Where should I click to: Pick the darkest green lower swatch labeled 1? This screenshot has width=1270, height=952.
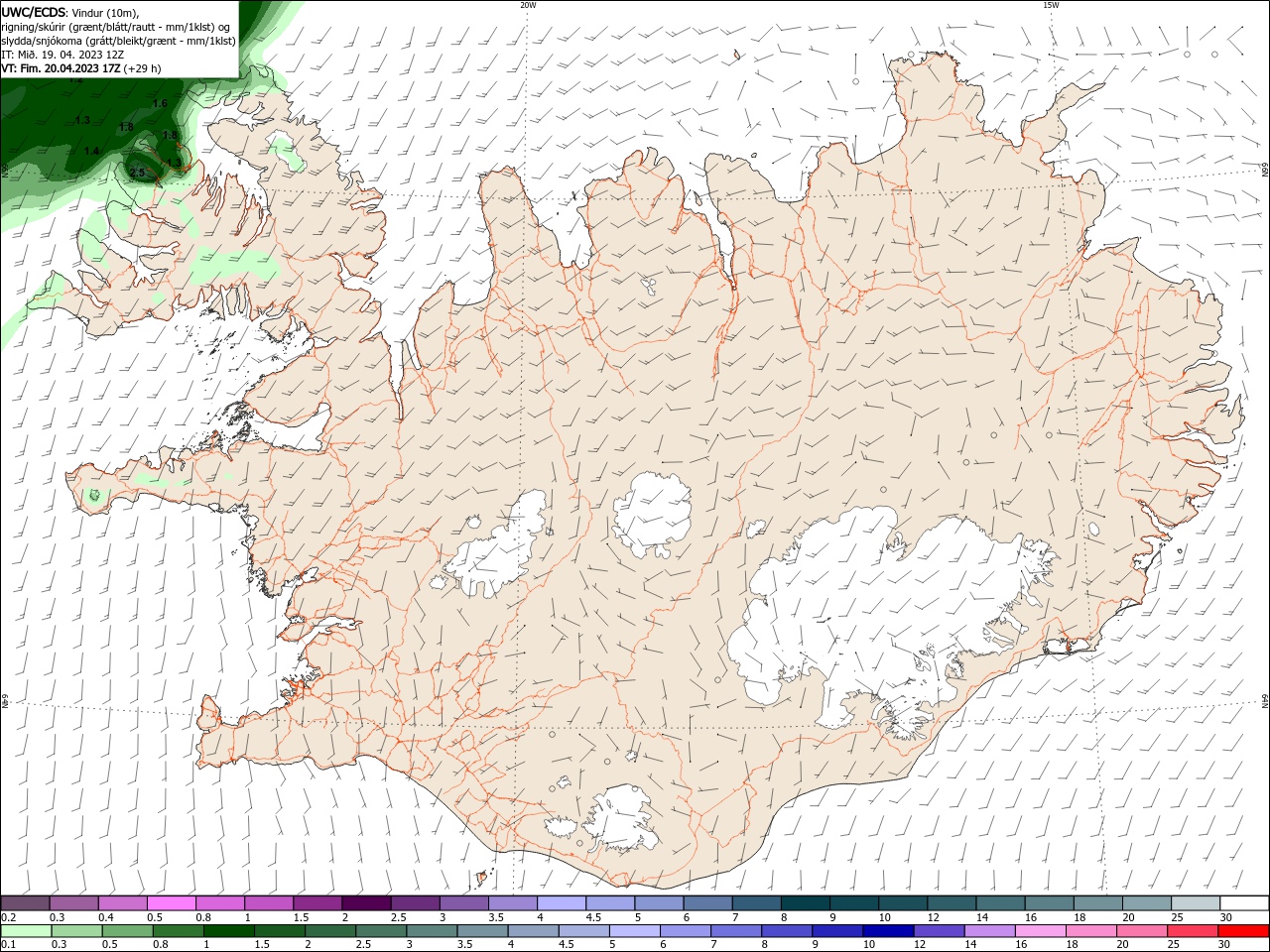pyautogui.click(x=228, y=931)
